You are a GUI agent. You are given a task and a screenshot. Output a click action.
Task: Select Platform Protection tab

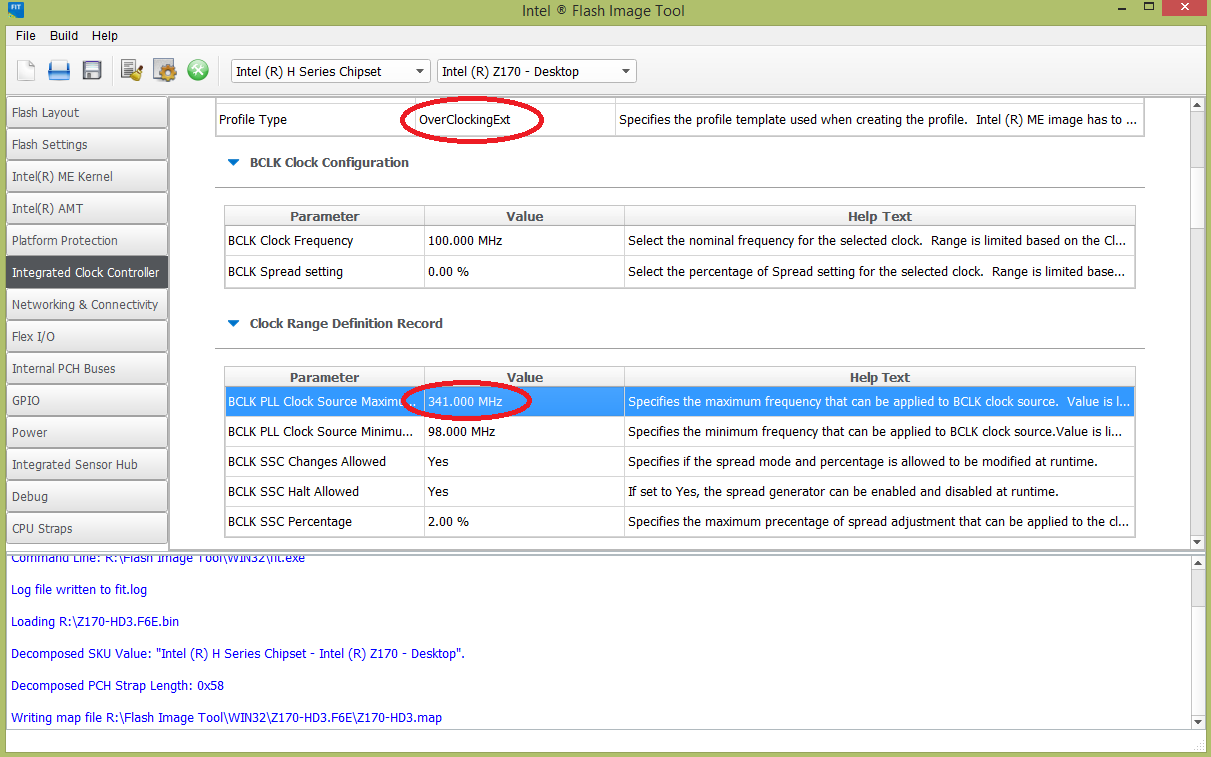(x=86, y=241)
